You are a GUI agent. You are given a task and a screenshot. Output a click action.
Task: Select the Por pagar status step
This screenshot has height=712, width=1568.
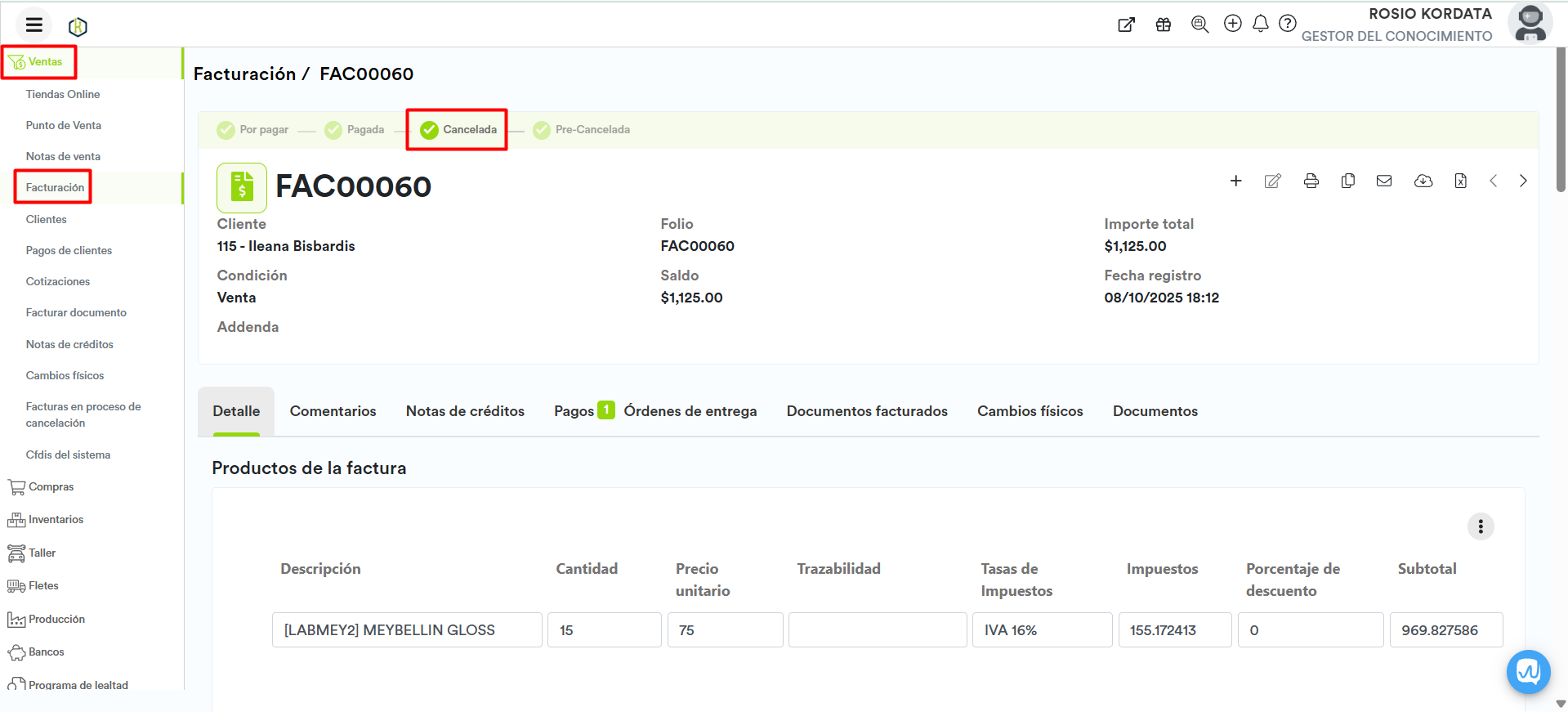click(x=252, y=130)
